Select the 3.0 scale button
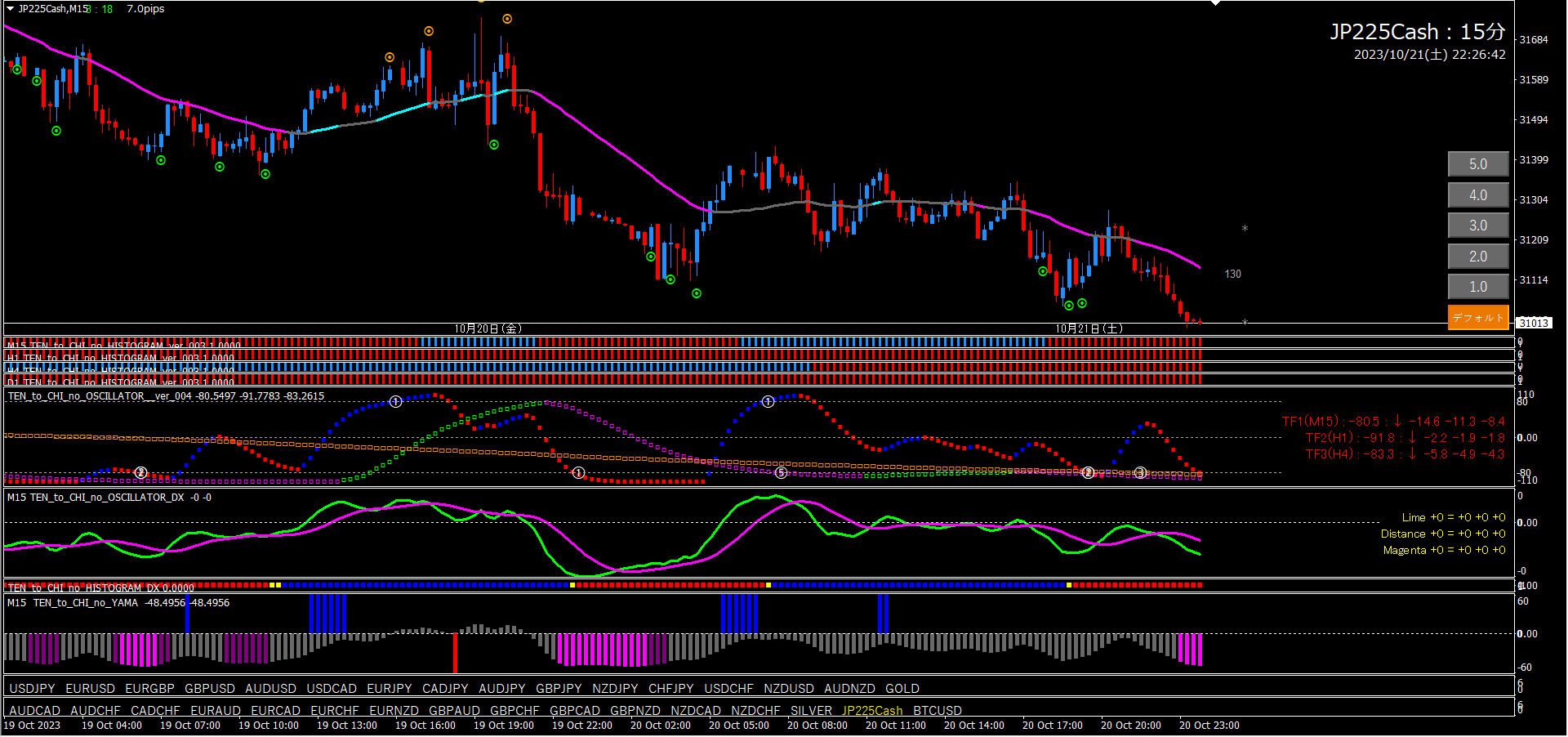This screenshot has width=1568, height=737. (1478, 226)
